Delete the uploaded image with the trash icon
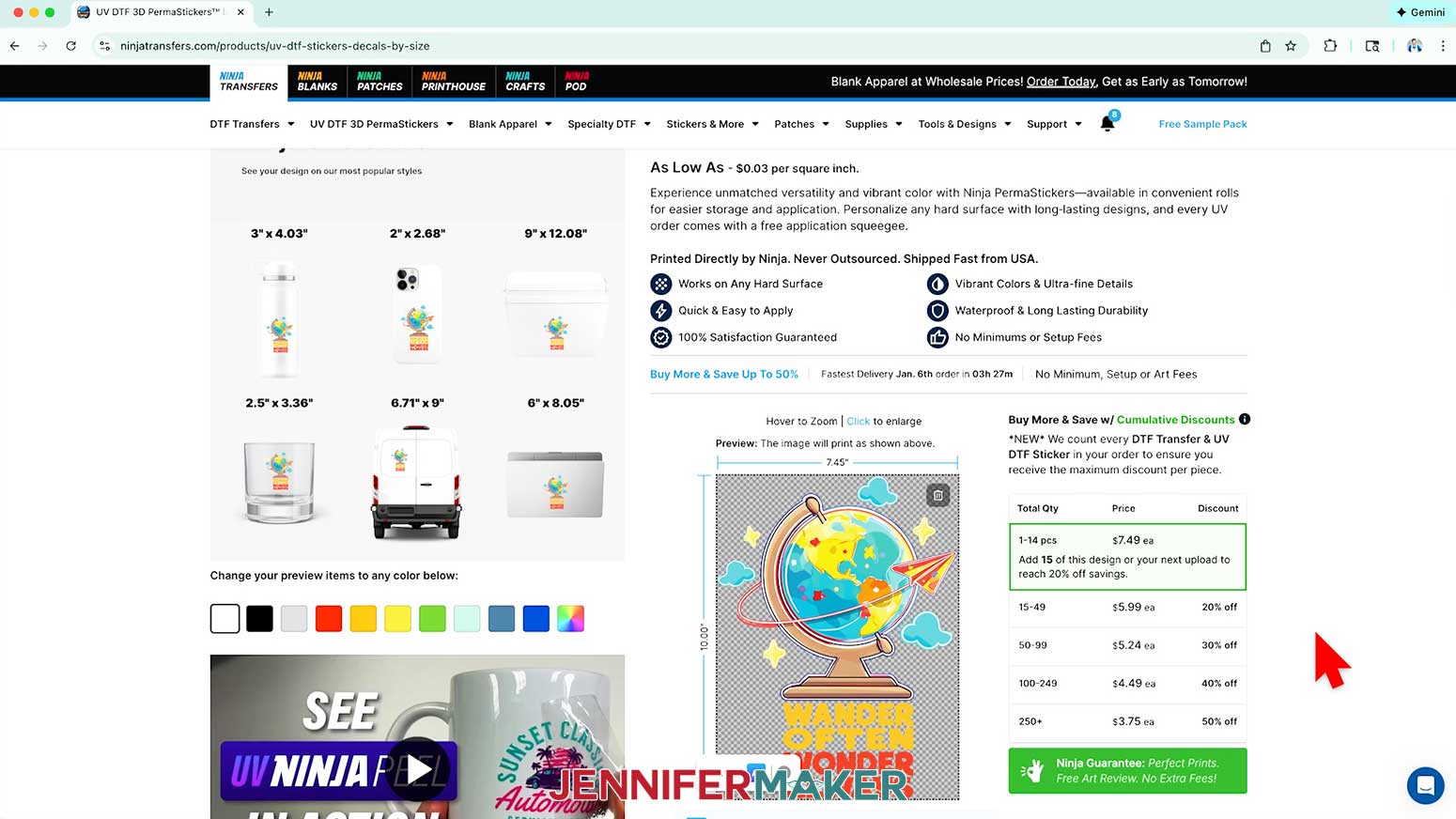Image resolution: width=1456 pixels, height=819 pixels. (937, 495)
